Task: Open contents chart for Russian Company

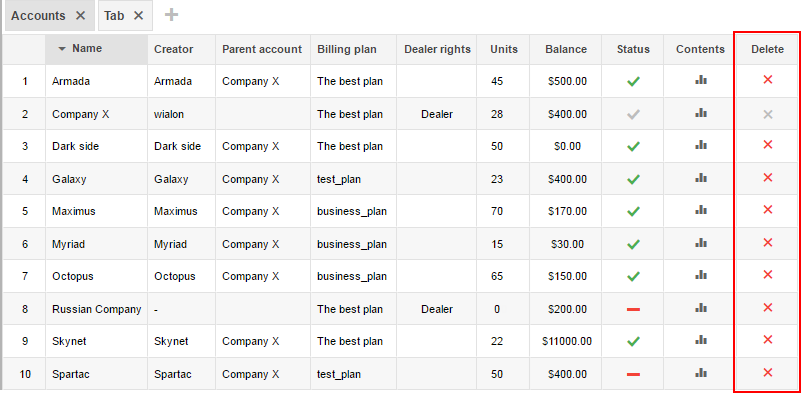Action: (701, 308)
